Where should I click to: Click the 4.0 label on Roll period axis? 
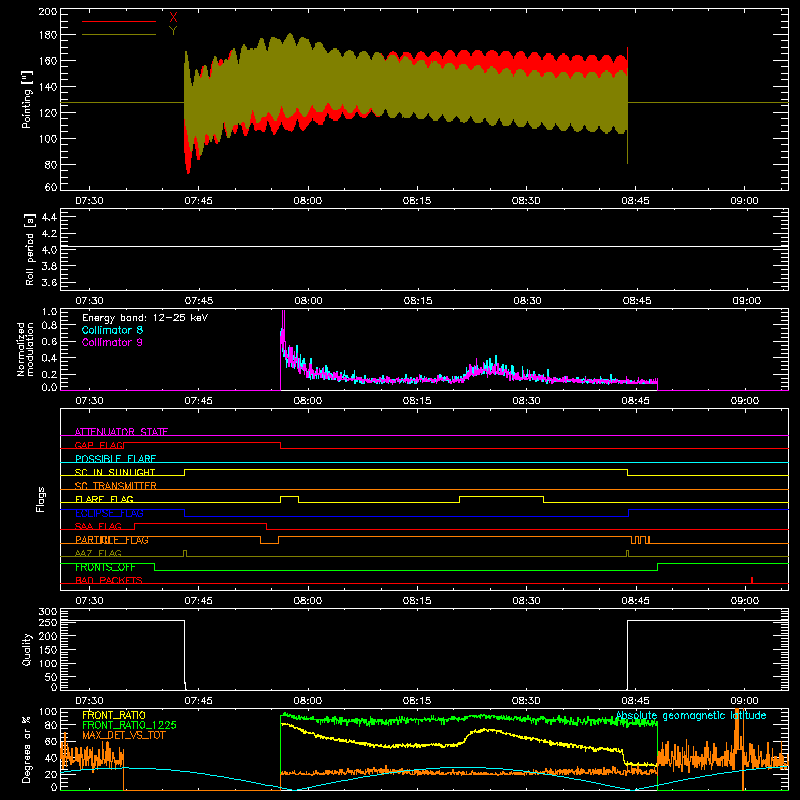49,249
